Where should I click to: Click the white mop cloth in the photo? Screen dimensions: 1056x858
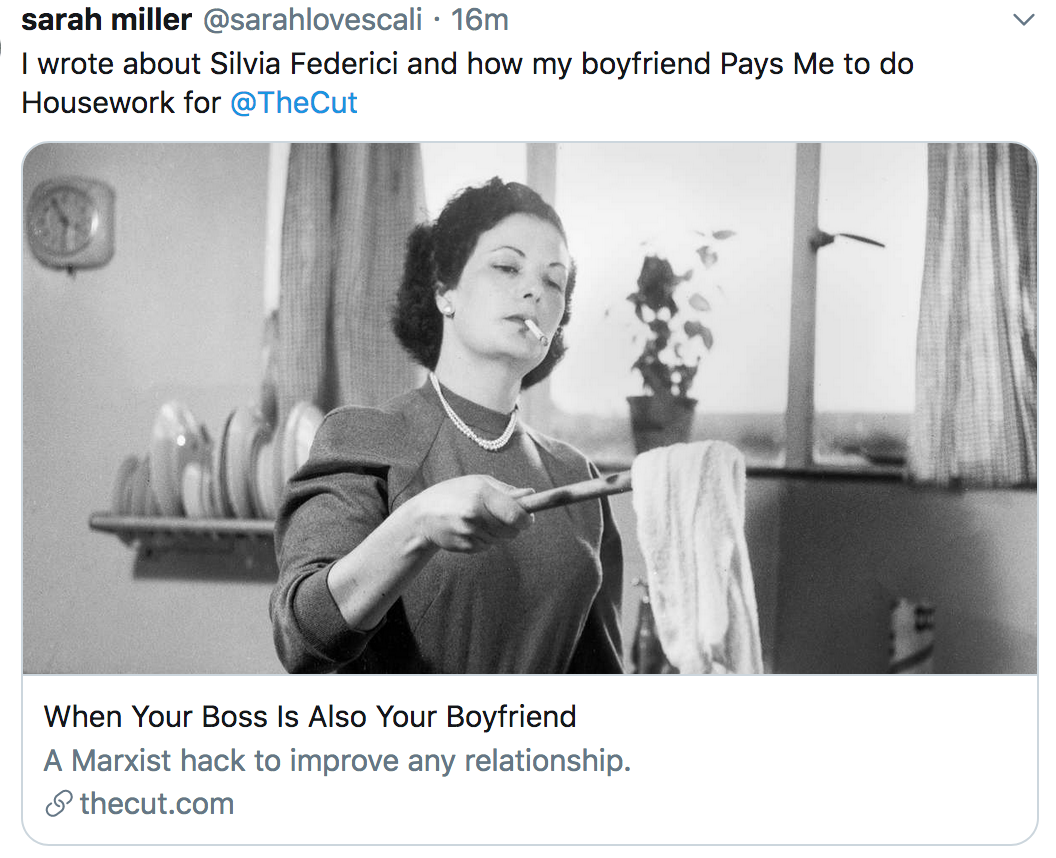(x=694, y=552)
